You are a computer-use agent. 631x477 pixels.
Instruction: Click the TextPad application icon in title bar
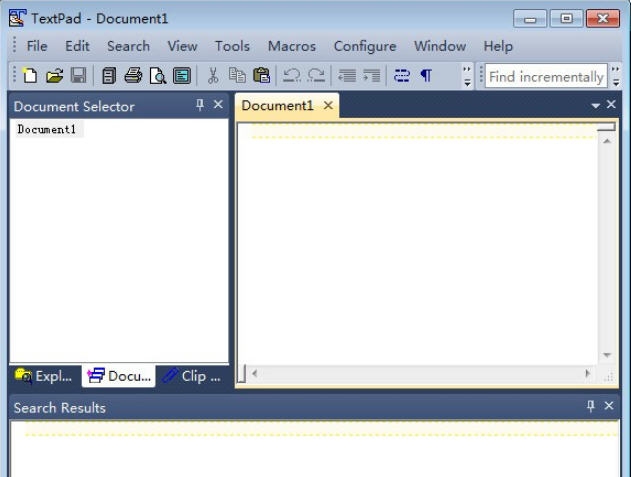click(17, 18)
